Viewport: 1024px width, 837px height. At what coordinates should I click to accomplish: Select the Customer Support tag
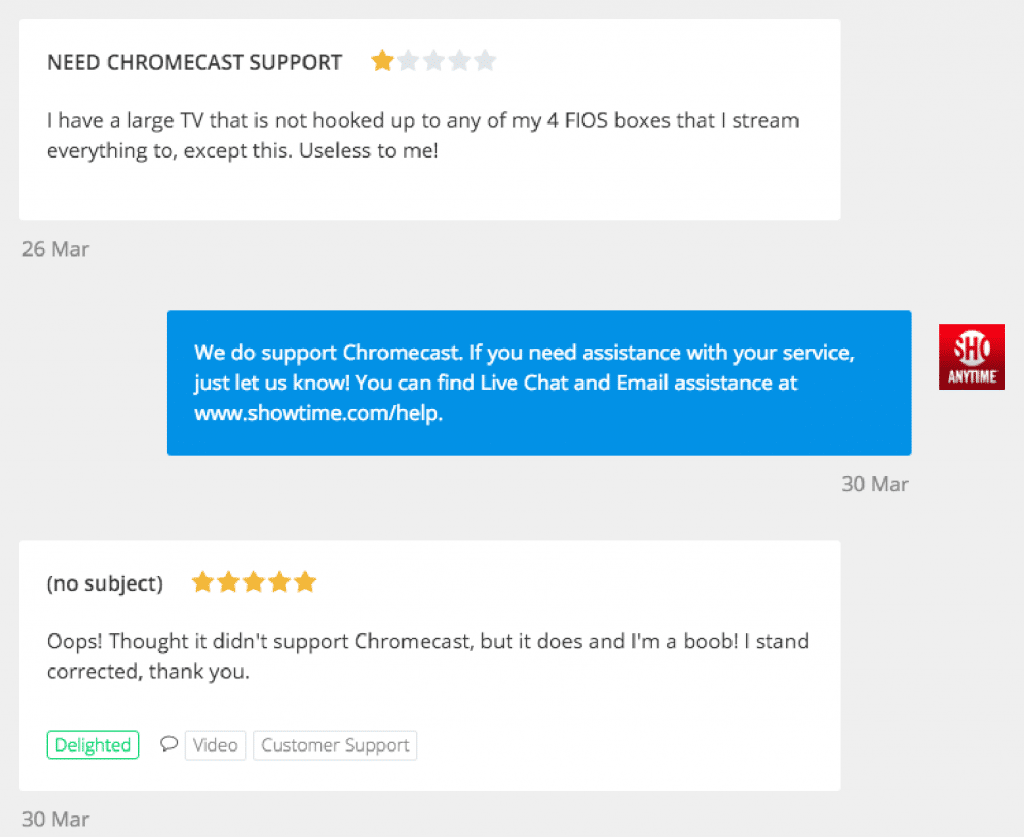tap(334, 744)
